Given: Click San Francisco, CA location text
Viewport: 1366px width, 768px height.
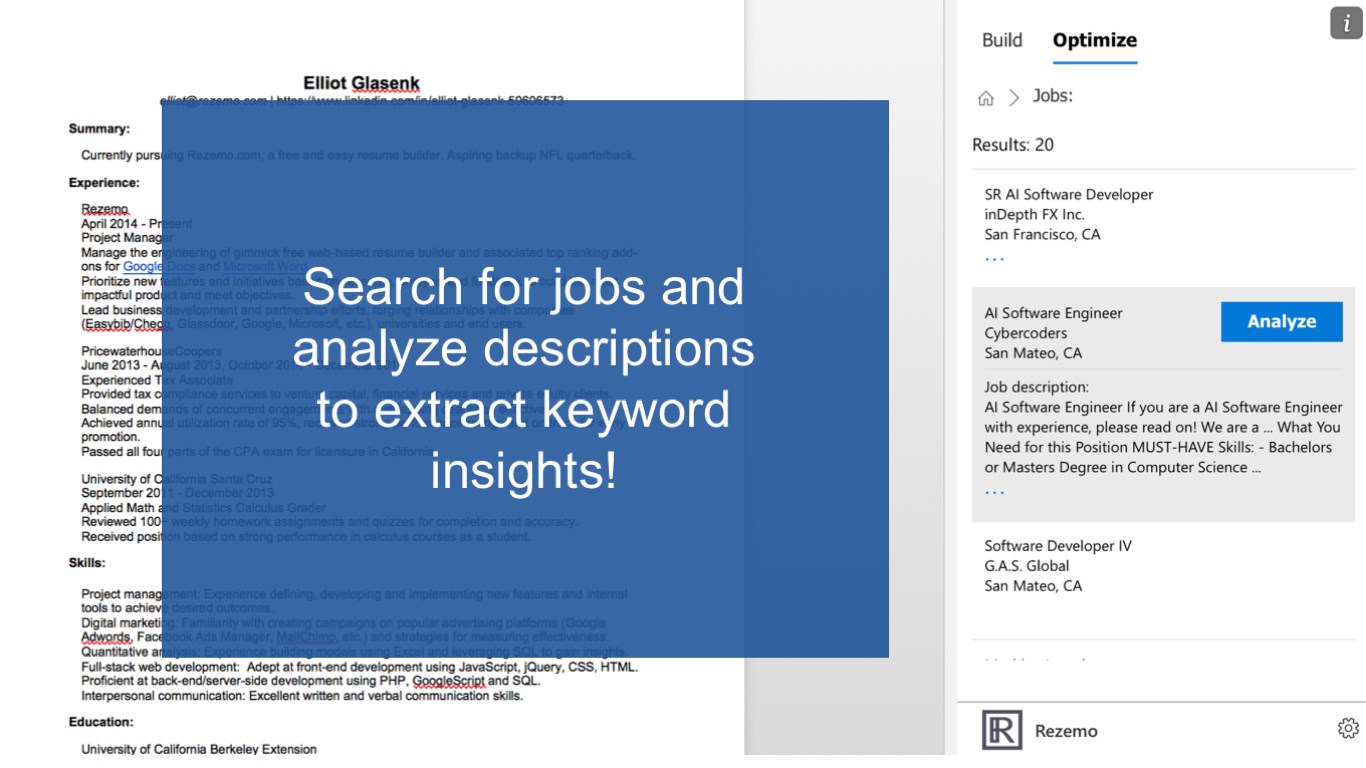Looking at the screenshot, I should tap(1042, 234).
